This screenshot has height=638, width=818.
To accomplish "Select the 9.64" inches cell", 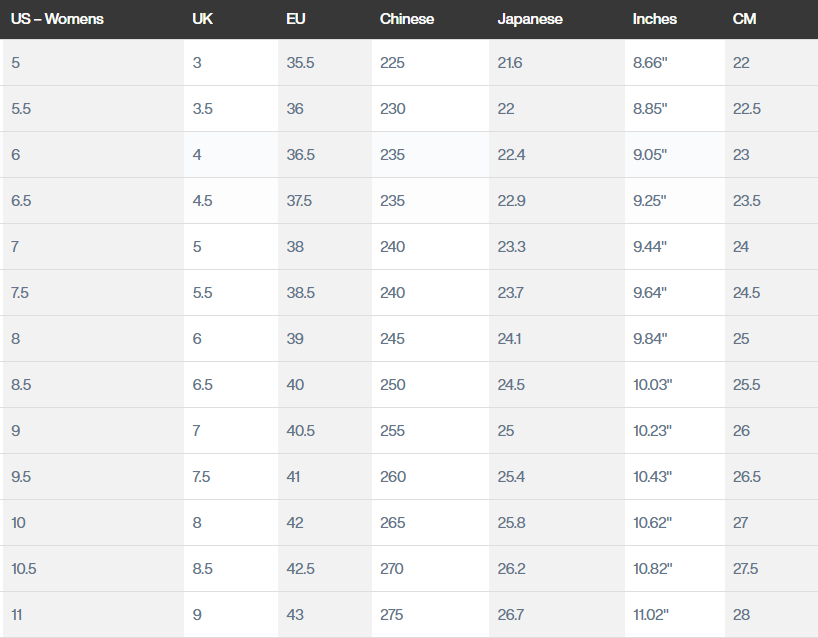I will point(650,293).
